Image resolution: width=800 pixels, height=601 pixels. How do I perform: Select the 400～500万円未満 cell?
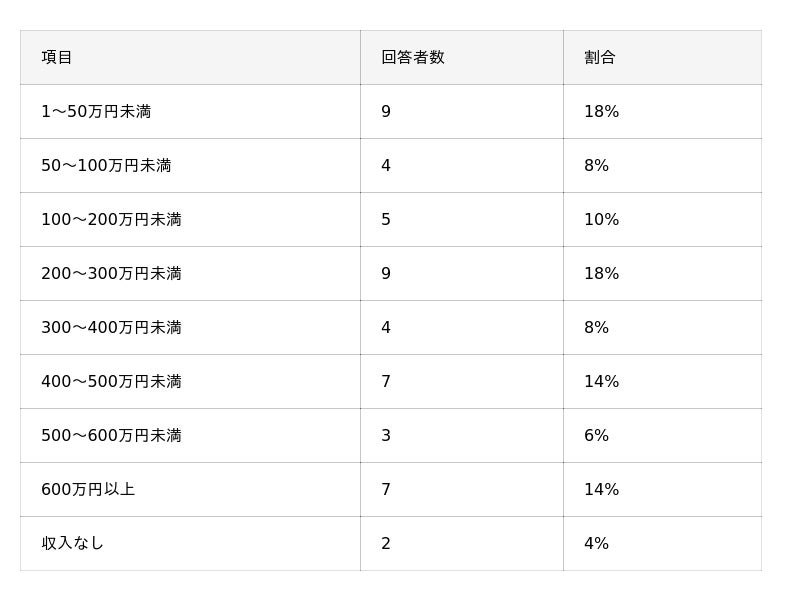pyautogui.click(x=111, y=382)
